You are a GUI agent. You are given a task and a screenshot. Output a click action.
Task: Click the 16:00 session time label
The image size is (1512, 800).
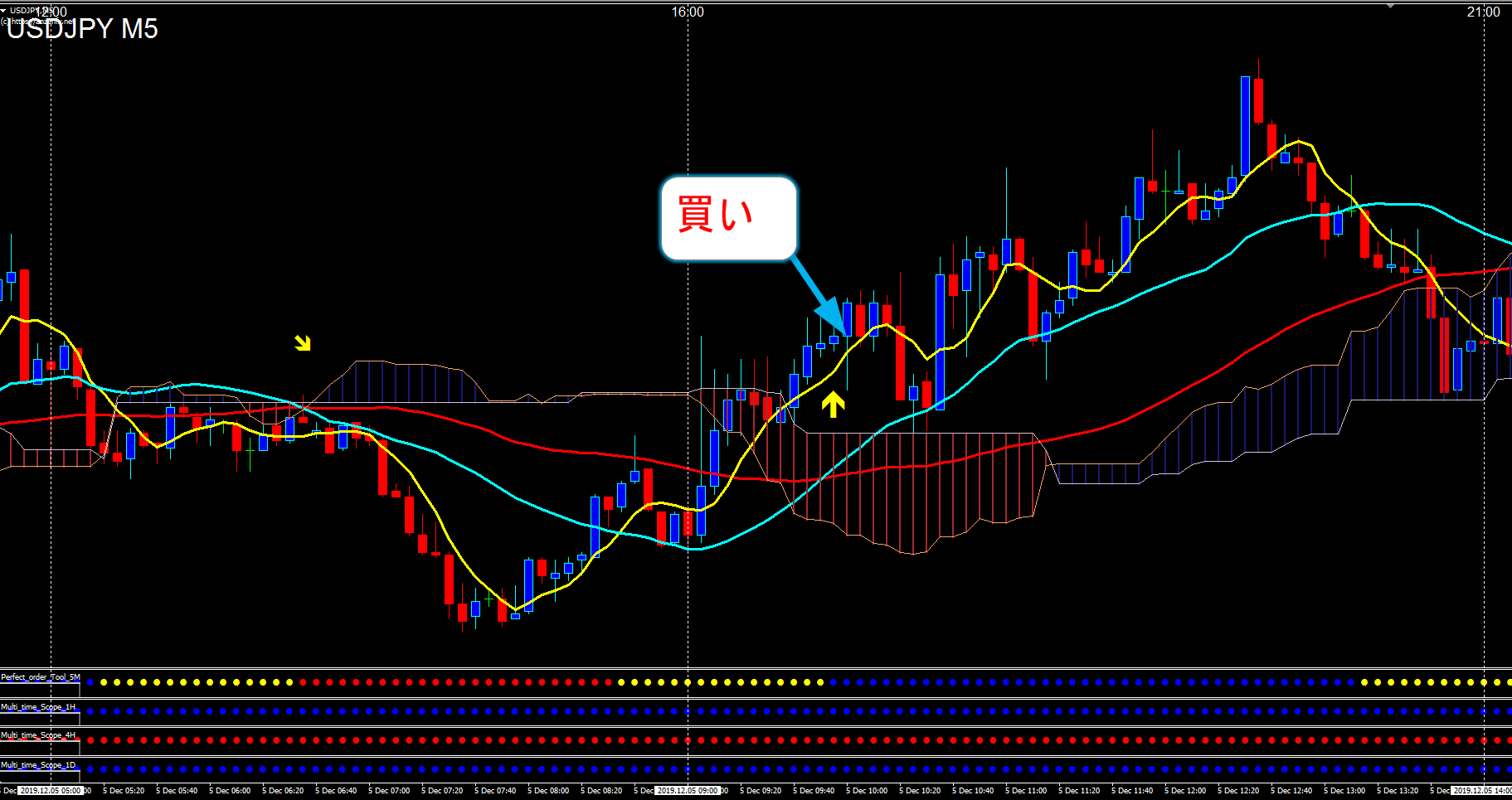(x=688, y=12)
